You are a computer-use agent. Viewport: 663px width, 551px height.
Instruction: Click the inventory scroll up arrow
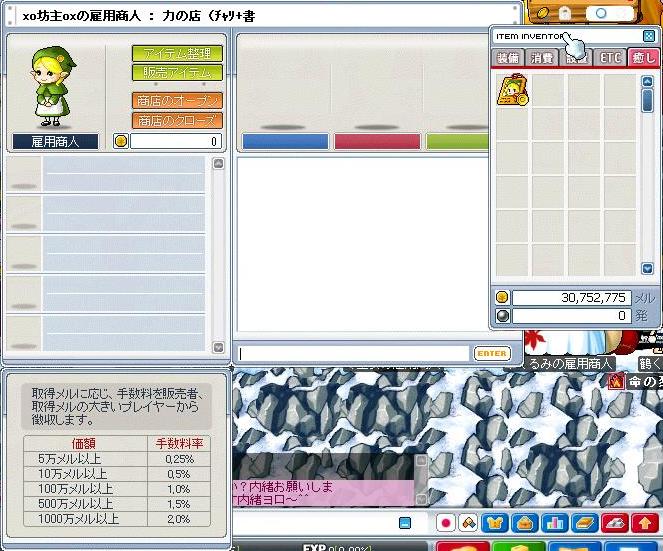[647, 82]
